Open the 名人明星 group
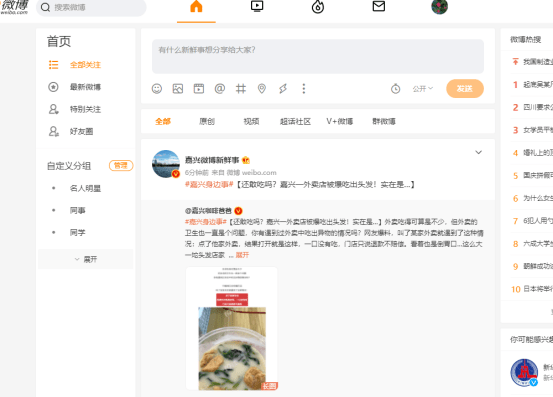 click(x=85, y=188)
